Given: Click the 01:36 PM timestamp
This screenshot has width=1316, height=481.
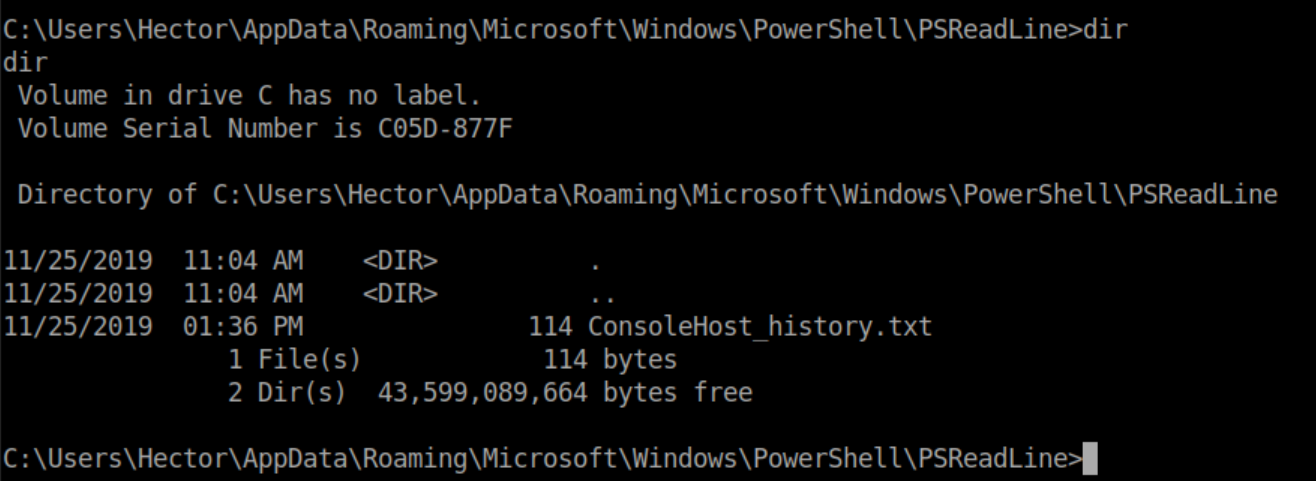Looking at the screenshot, I should click(243, 327).
